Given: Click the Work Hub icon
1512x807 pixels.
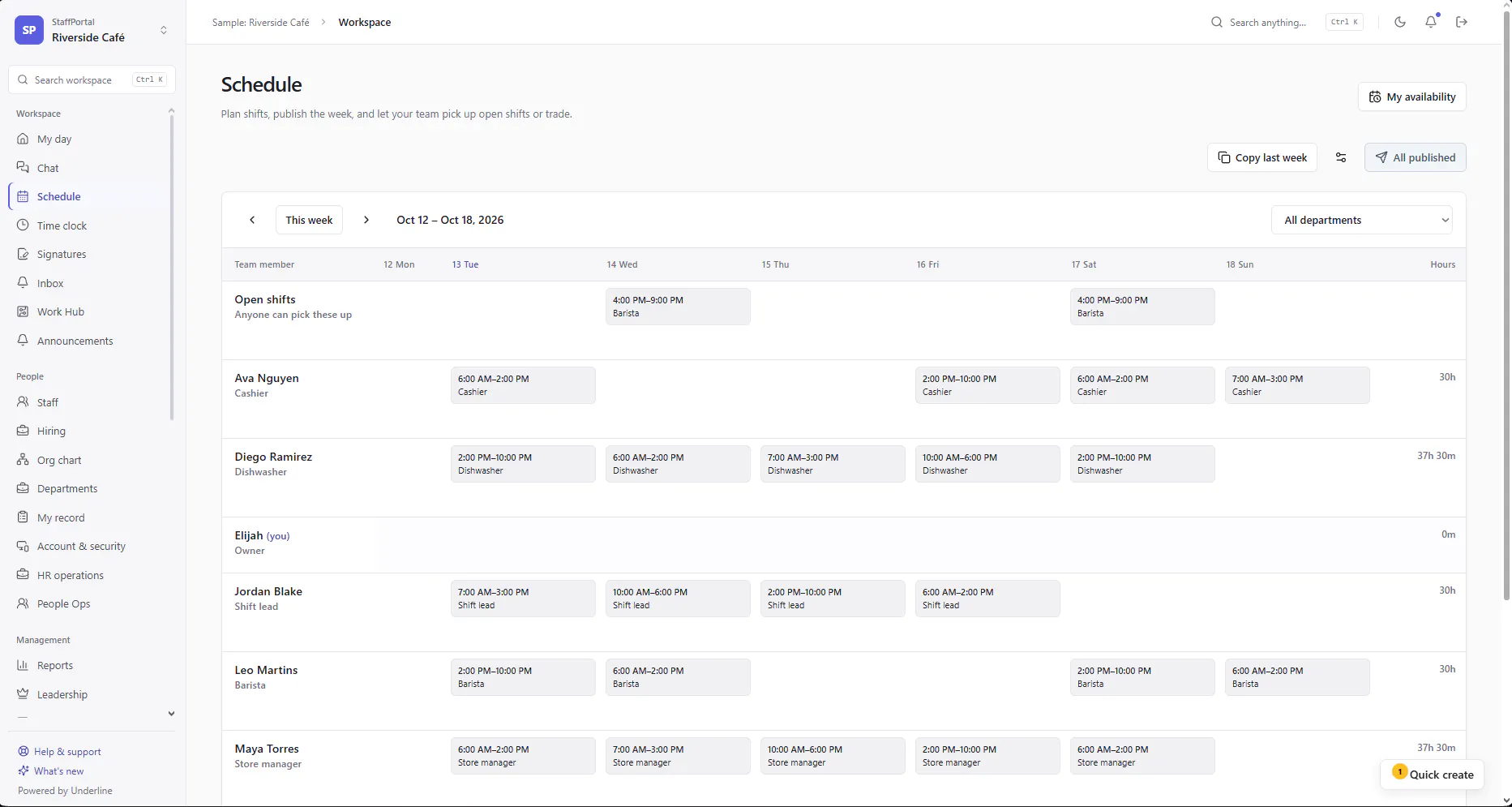Looking at the screenshot, I should pos(23,311).
